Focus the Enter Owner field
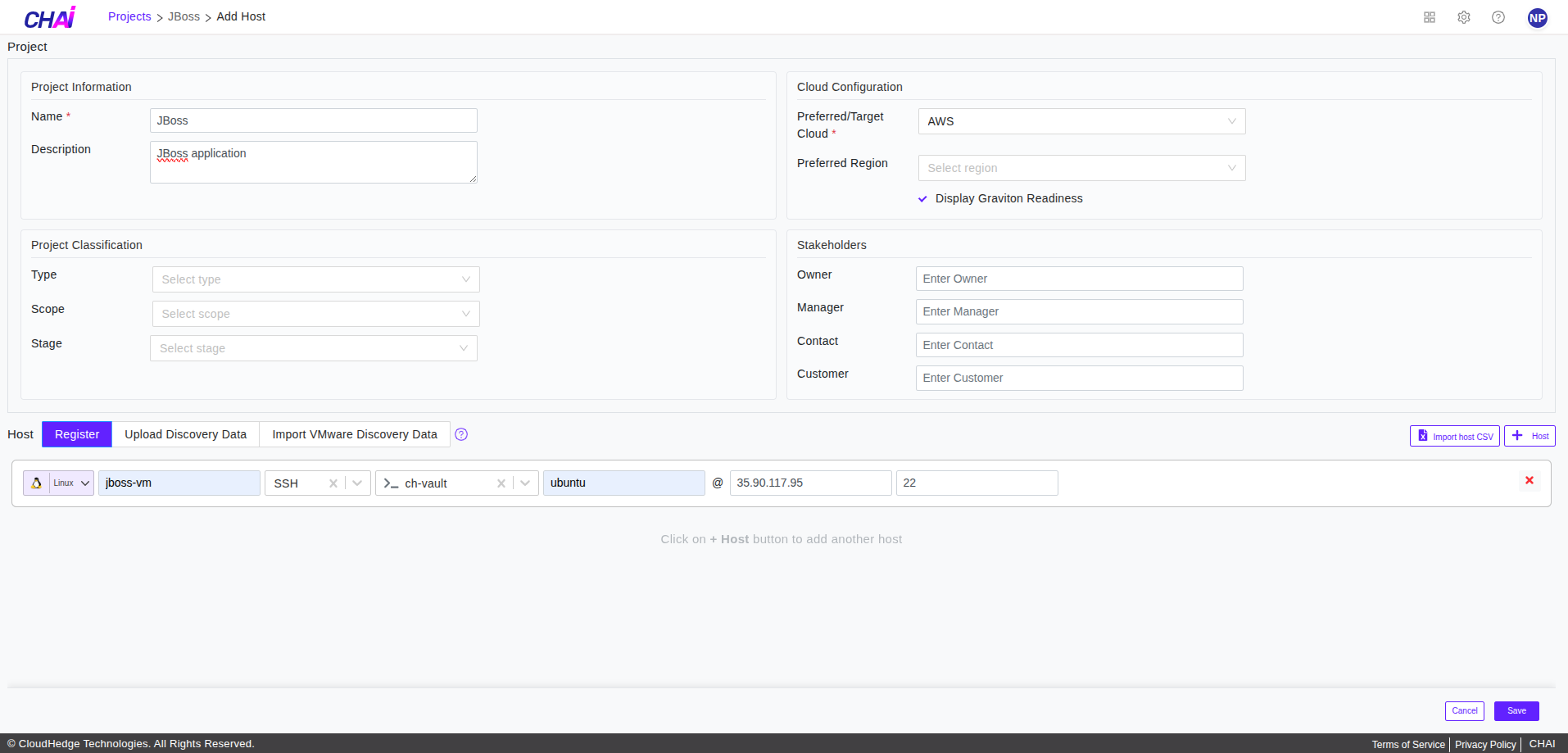 tap(1080, 279)
